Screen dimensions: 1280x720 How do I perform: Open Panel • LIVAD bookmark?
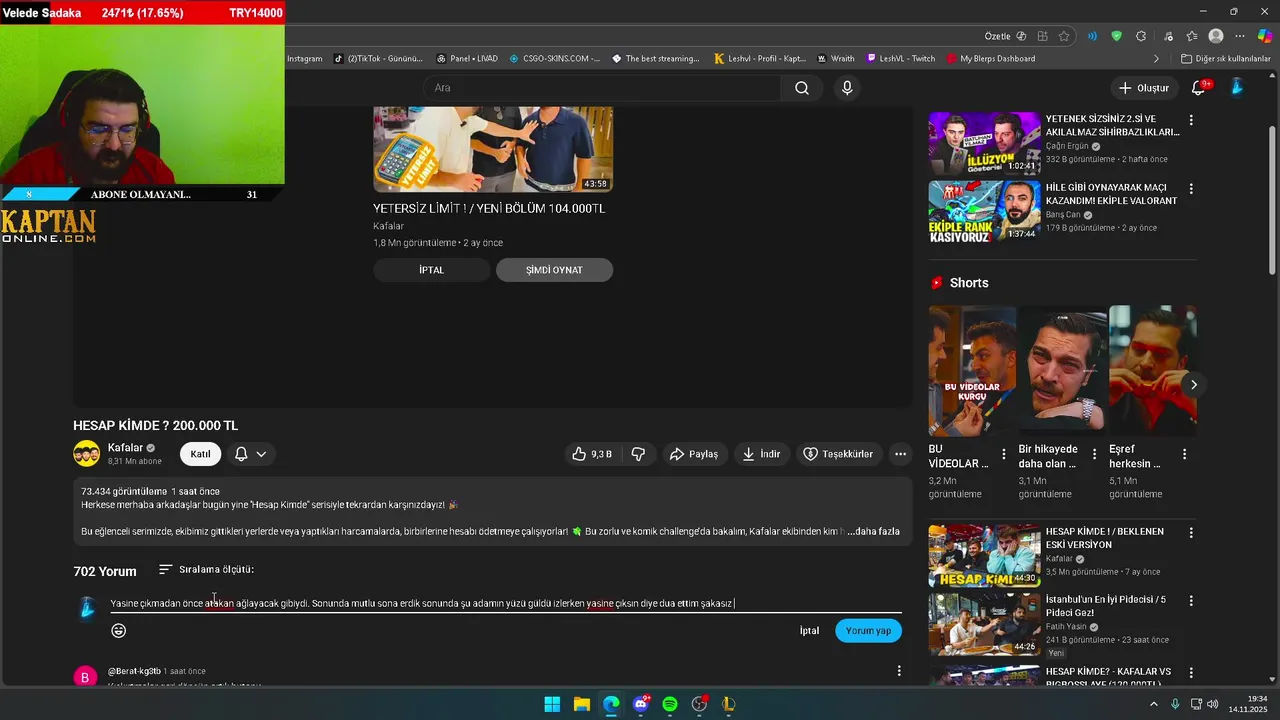(467, 59)
